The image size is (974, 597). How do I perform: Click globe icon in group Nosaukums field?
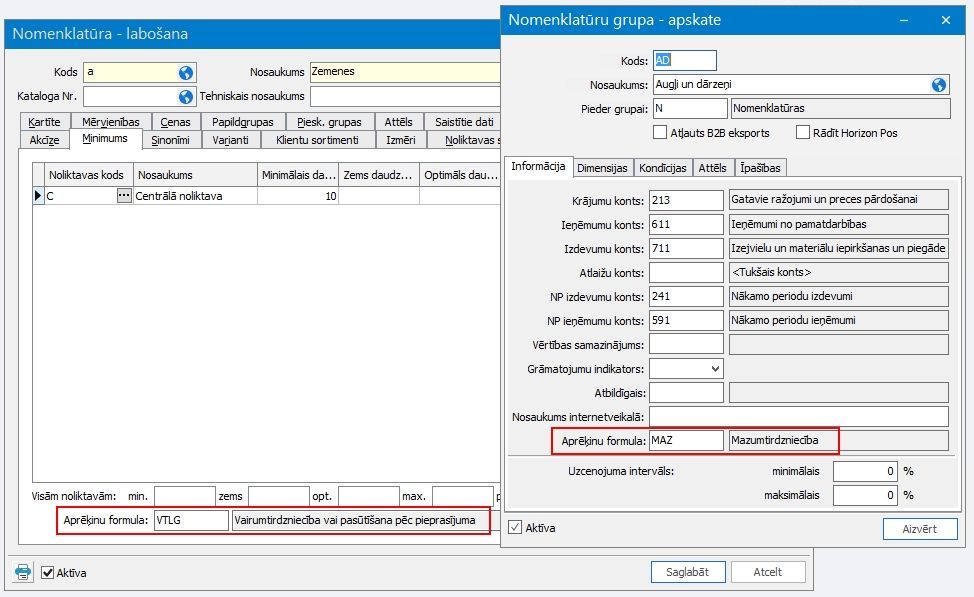(x=939, y=85)
